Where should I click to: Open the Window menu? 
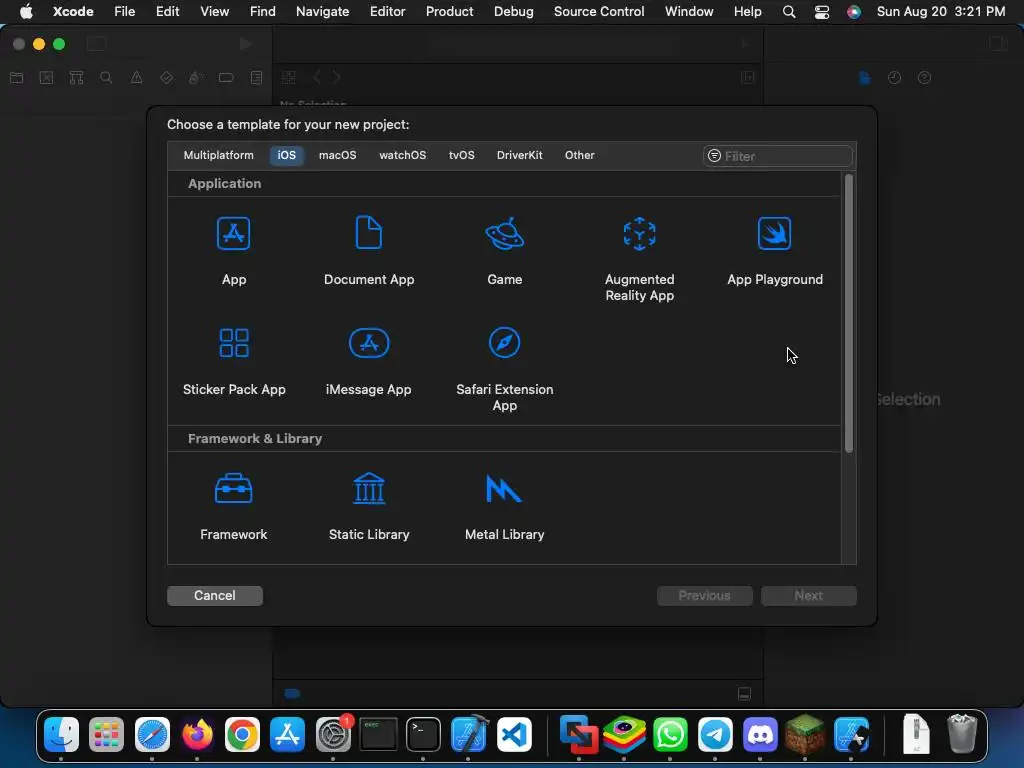point(689,12)
